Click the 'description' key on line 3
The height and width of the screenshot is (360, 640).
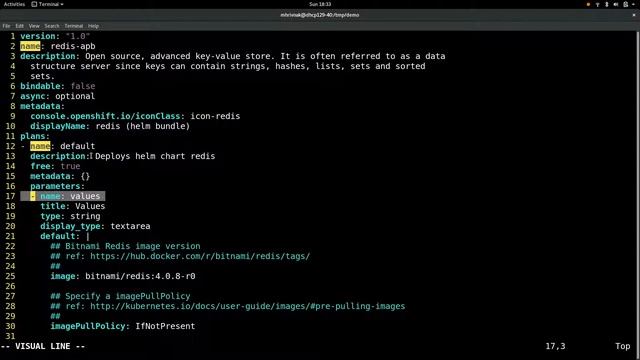tap(48, 56)
